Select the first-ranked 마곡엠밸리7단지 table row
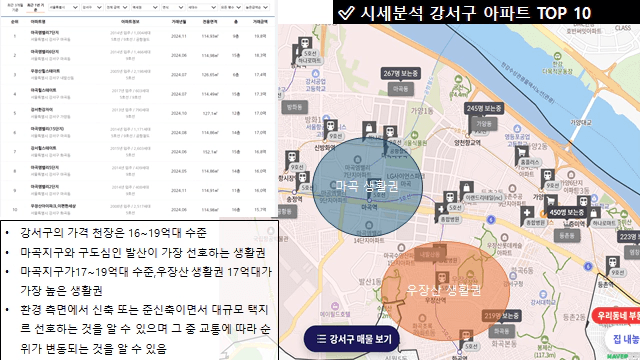Image resolution: width=640 pixels, height=360 pixels. point(138,36)
